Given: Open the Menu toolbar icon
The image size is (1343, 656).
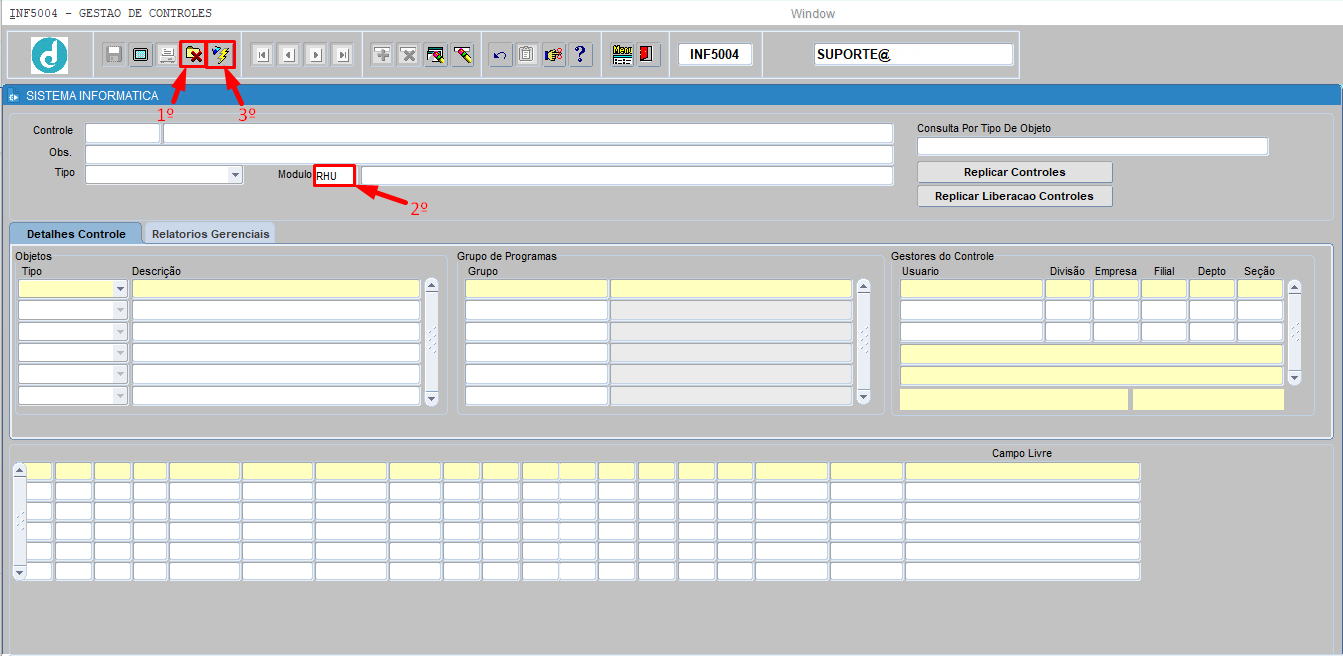Looking at the screenshot, I should (x=622, y=55).
